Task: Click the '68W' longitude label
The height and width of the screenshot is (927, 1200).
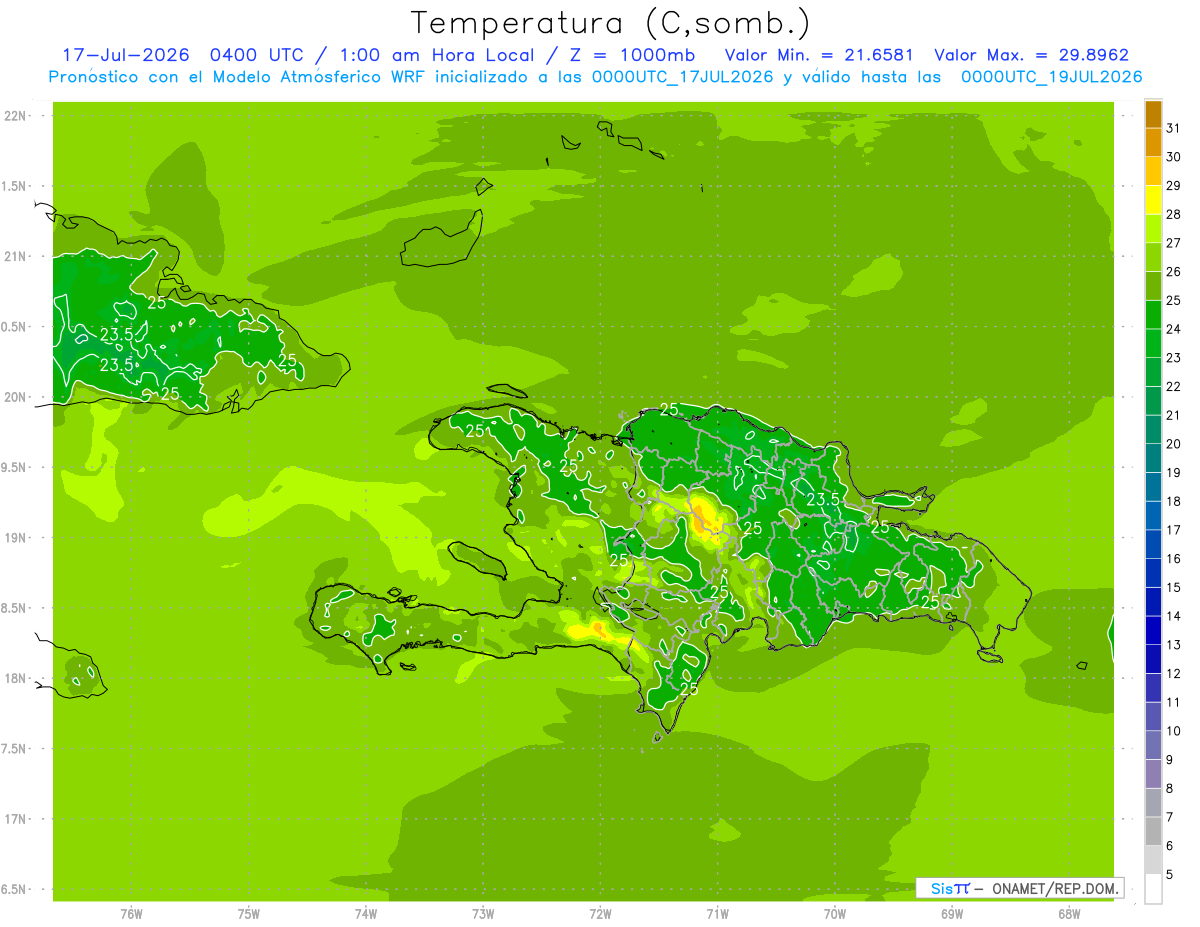Action: [1069, 914]
